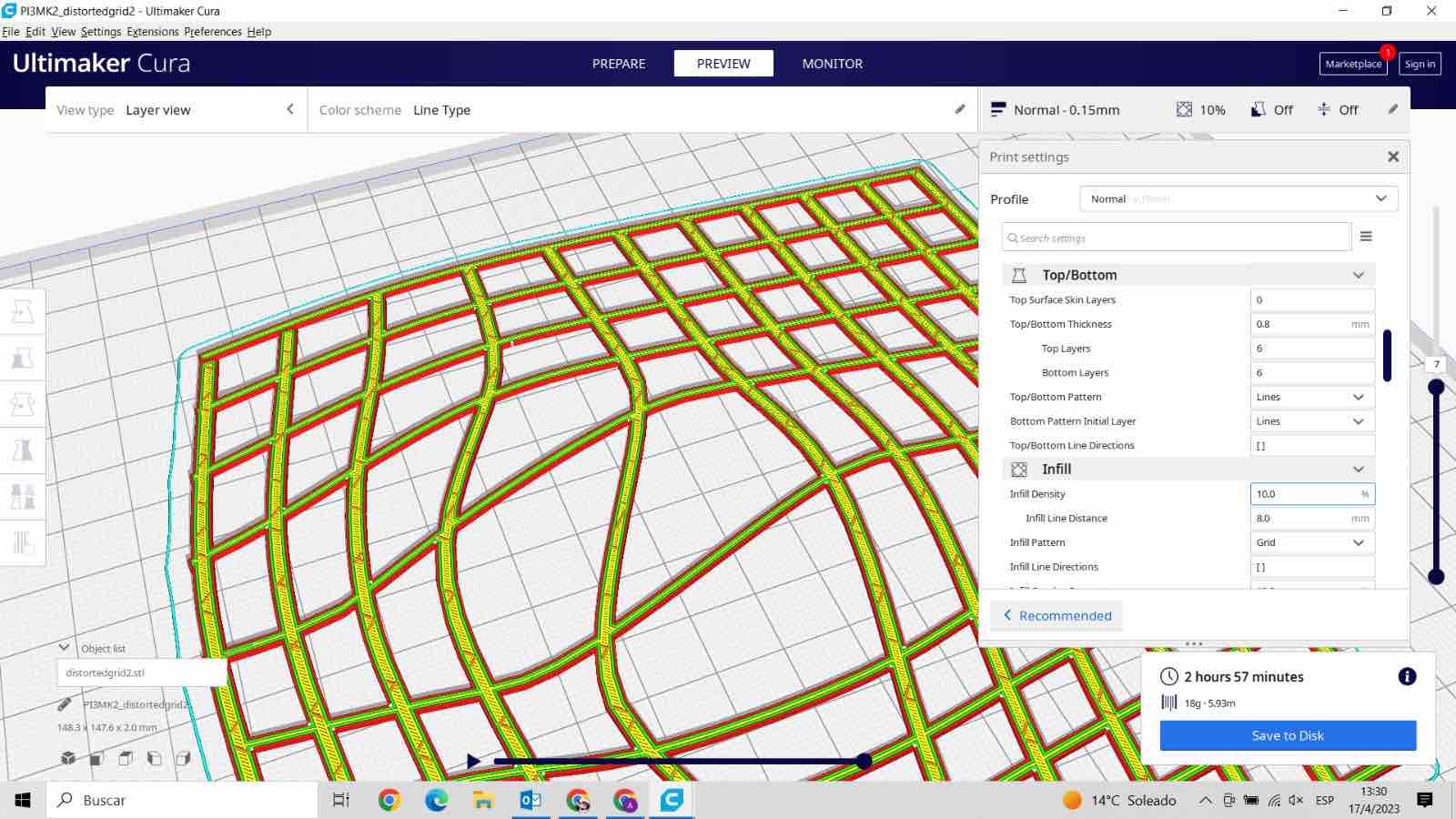Open the Profile dropdown

(1239, 198)
